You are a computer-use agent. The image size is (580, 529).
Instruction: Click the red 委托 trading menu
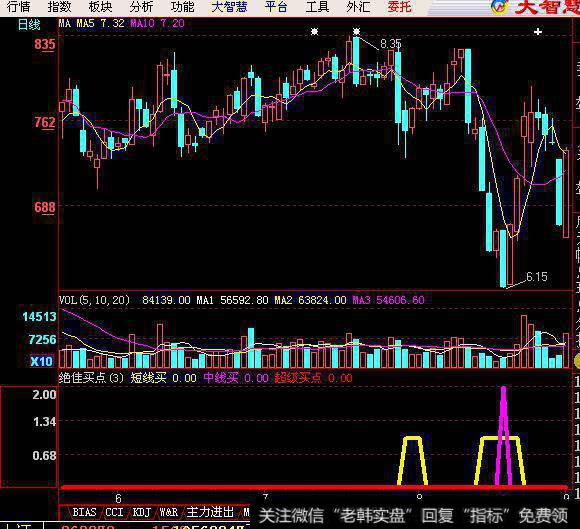coord(399,7)
